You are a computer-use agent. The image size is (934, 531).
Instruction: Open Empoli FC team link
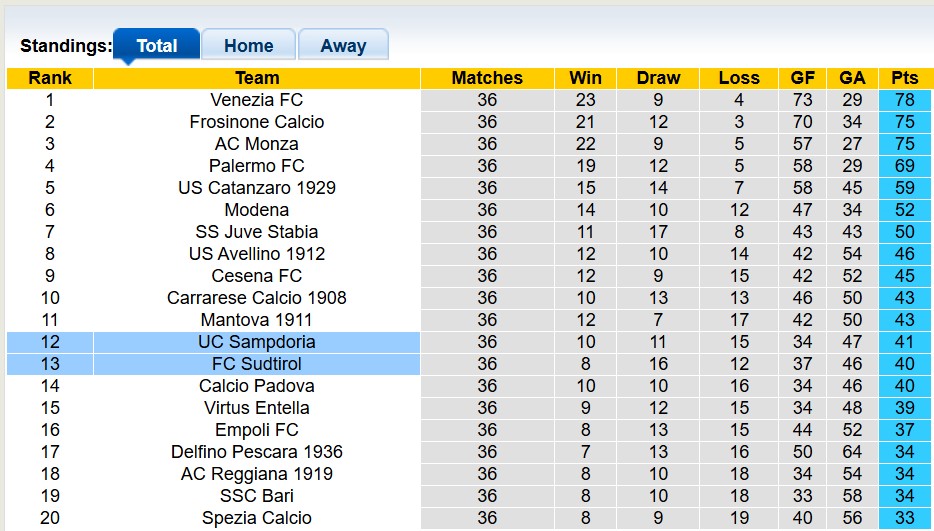(256, 430)
